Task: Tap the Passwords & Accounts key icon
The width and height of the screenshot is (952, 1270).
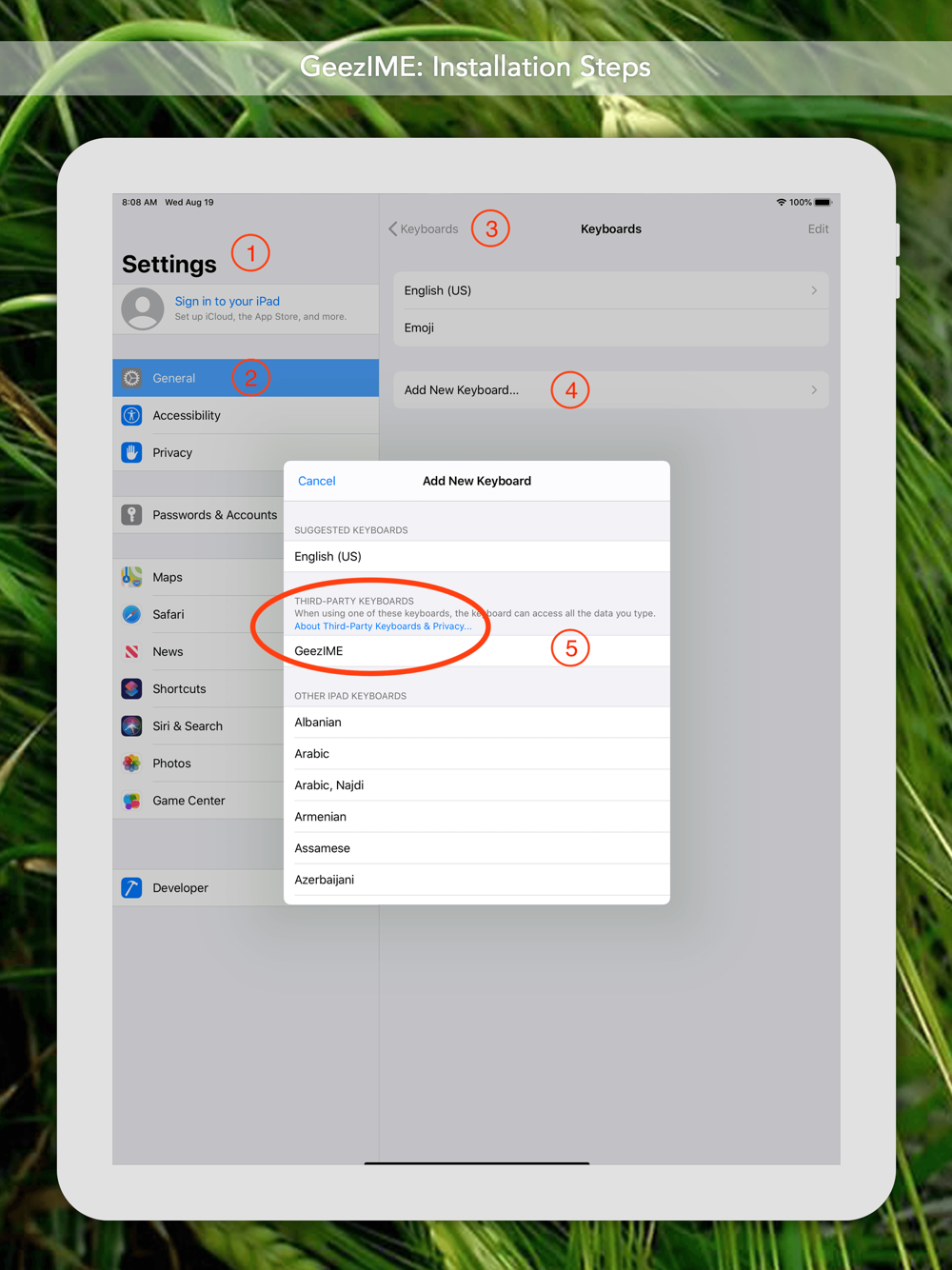Action: tap(132, 515)
